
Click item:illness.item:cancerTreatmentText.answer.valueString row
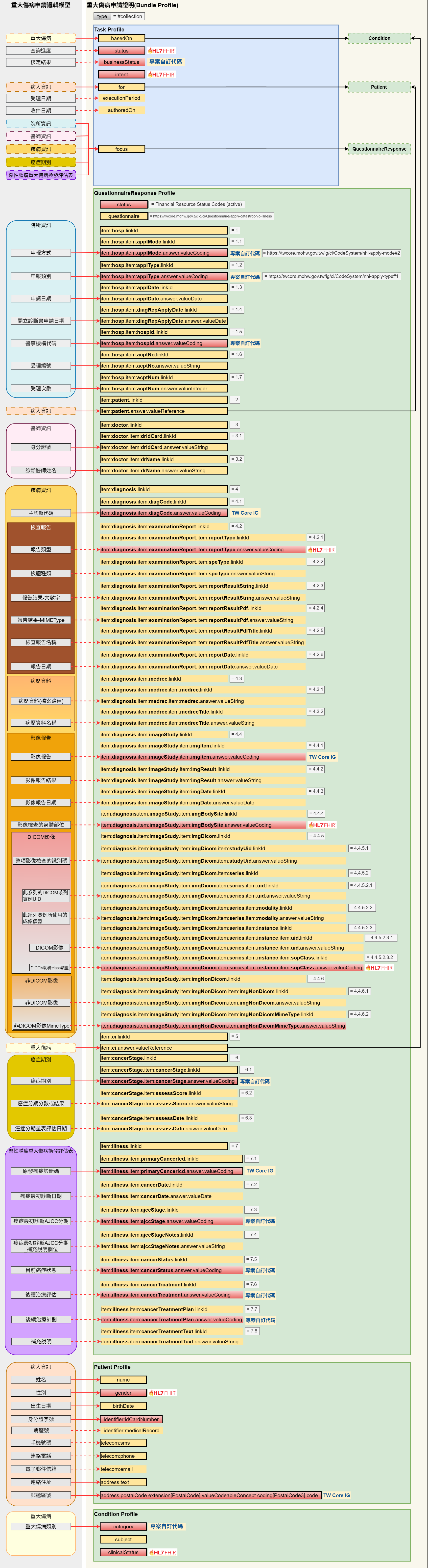pyautogui.click(x=171, y=1342)
